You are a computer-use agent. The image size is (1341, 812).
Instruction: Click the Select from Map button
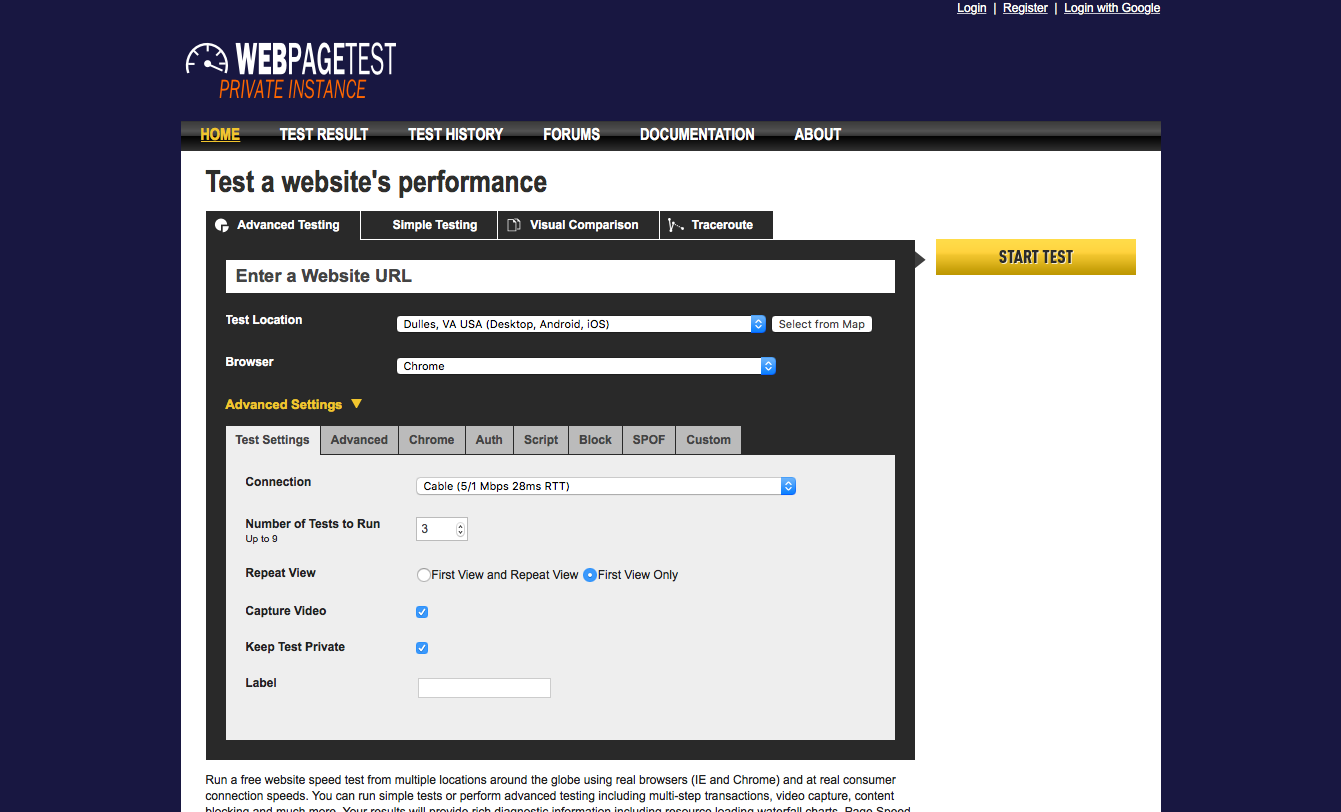tap(822, 324)
